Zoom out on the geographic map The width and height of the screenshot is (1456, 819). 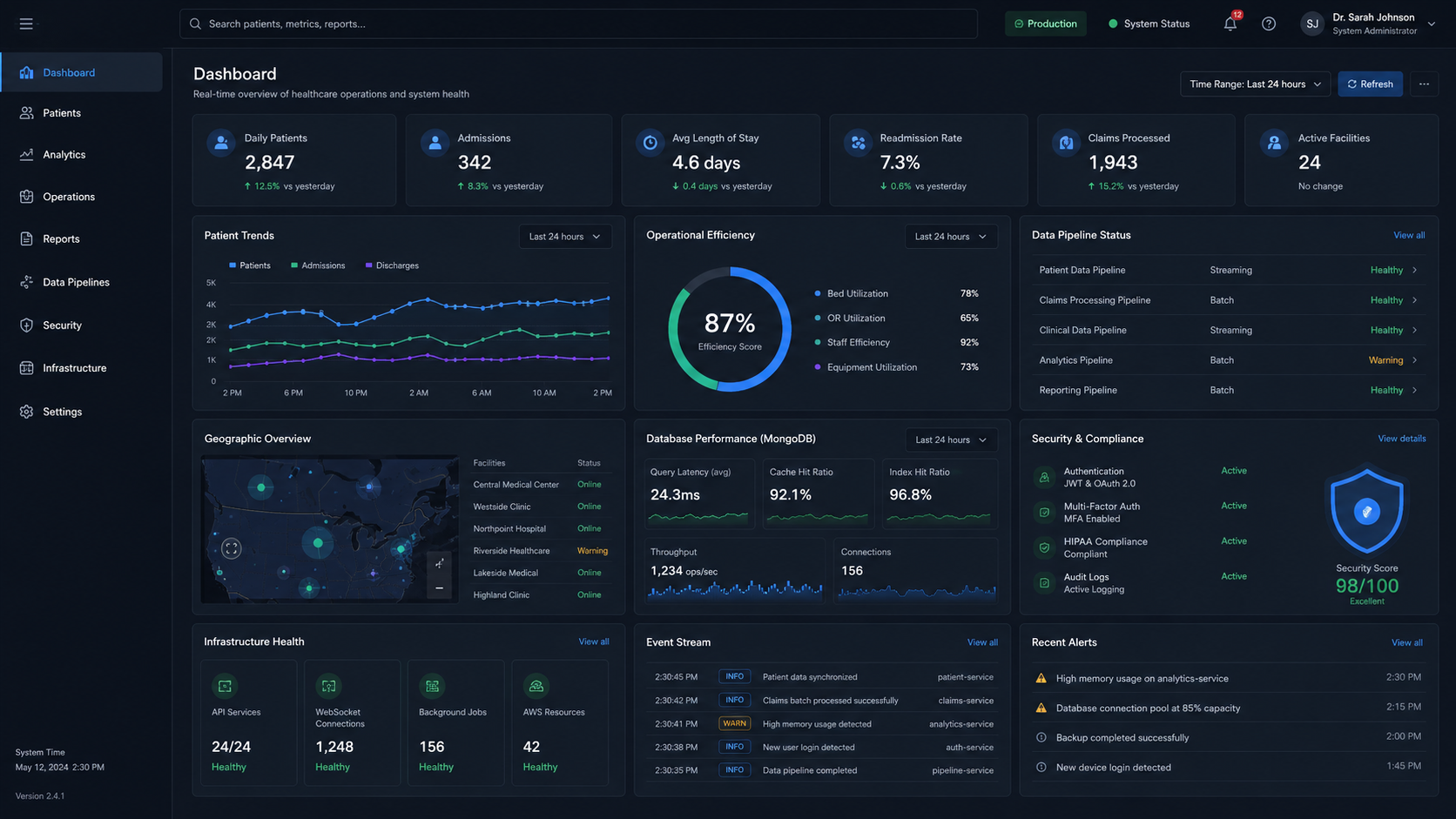click(x=439, y=588)
